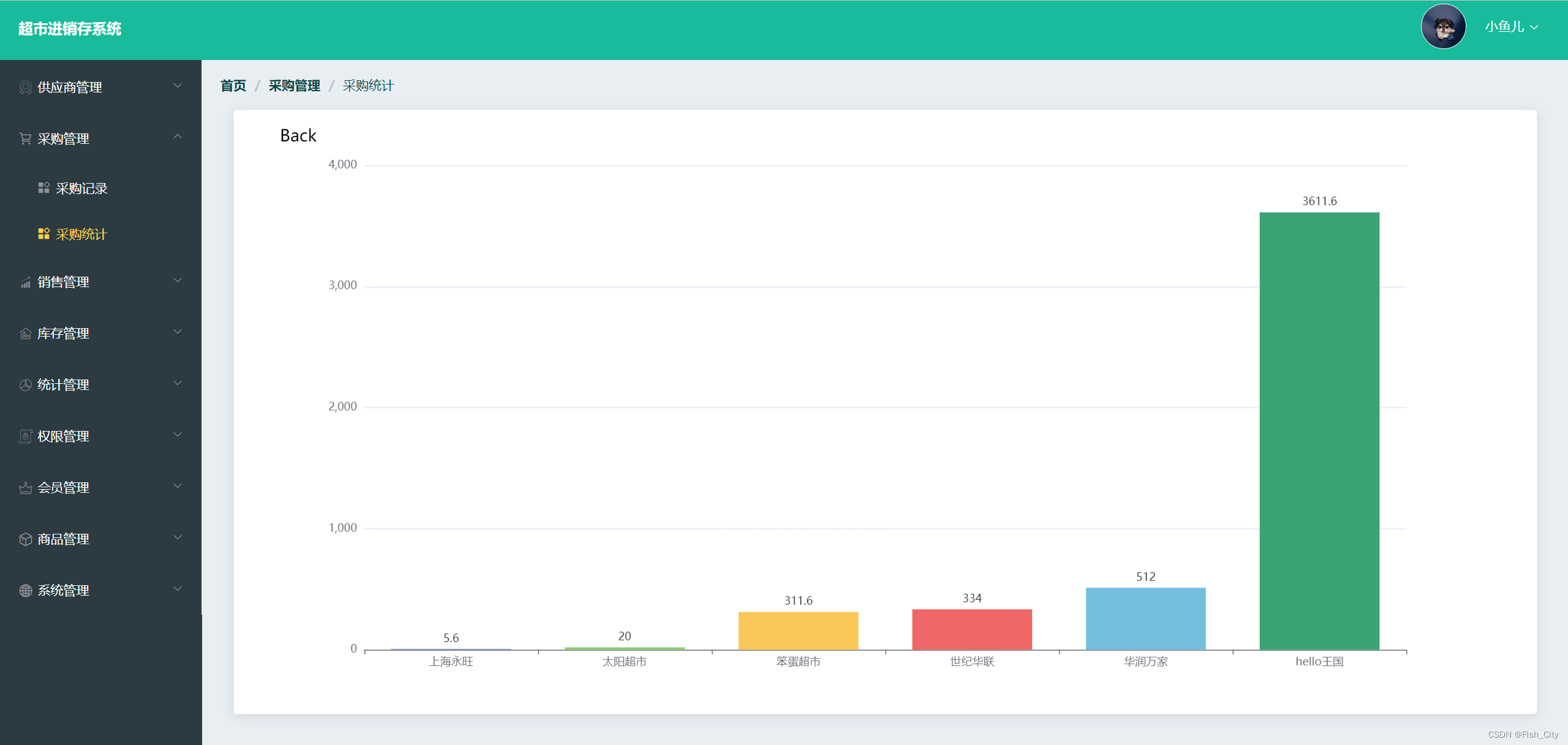This screenshot has height=745, width=1568.
Task: Click the 华润万家 axis label
Action: [1145, 662]
